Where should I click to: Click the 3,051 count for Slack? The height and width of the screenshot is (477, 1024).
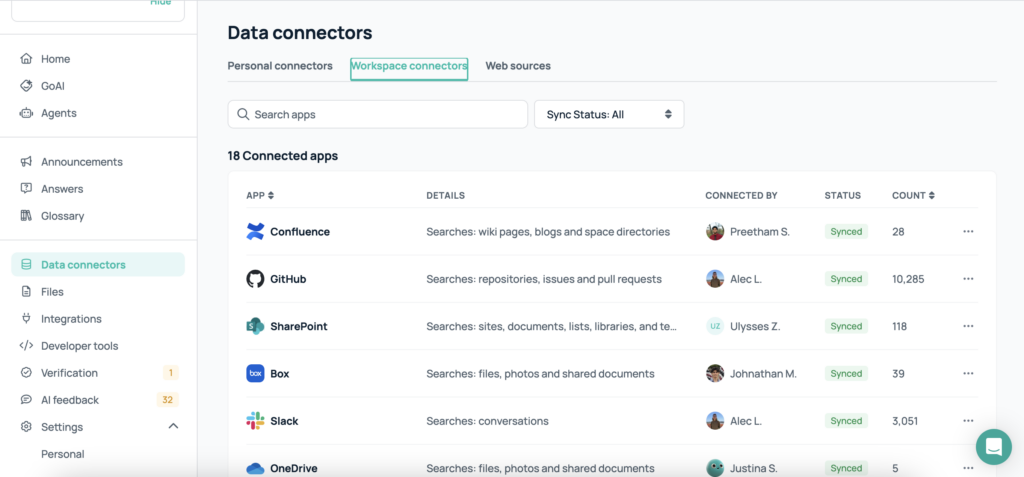click(x=906, y=421)
